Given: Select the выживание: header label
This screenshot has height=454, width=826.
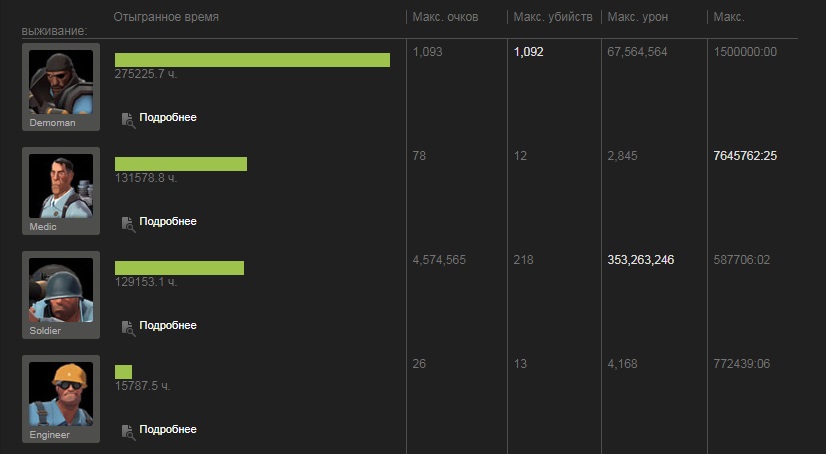Looking at the screenshot, I should pyautogui.click(x=54, y=31).
